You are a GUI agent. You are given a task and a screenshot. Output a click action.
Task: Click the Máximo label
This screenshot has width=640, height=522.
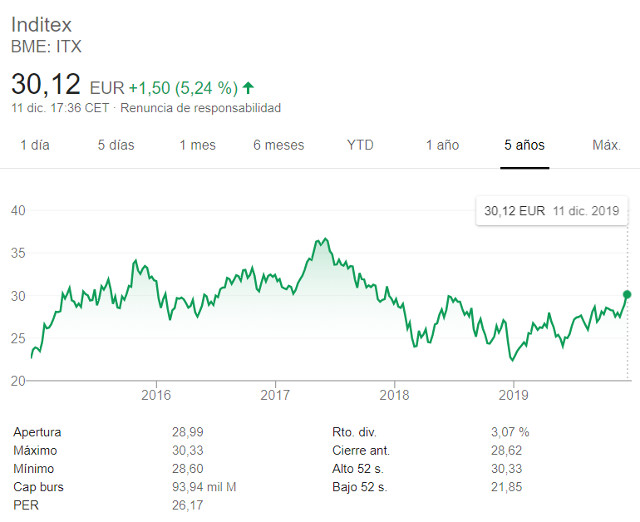(35, 451)
